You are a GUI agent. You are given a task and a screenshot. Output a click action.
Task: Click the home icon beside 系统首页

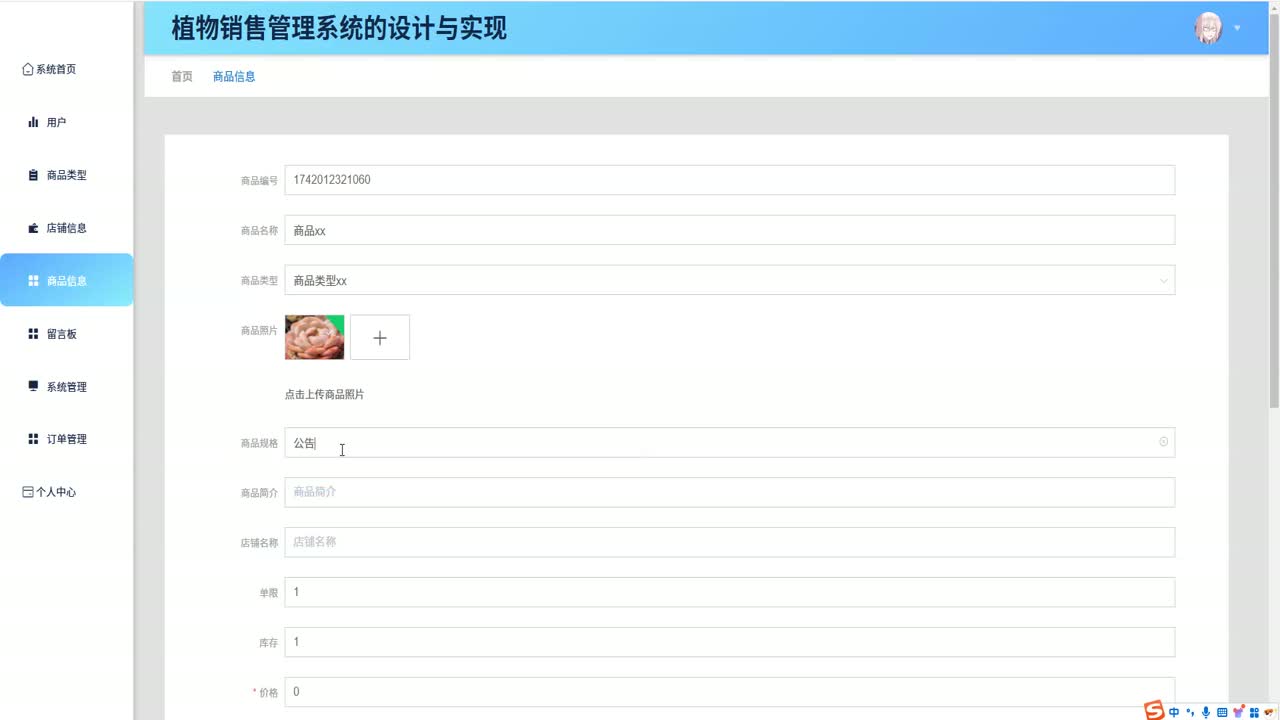[28, 69]
